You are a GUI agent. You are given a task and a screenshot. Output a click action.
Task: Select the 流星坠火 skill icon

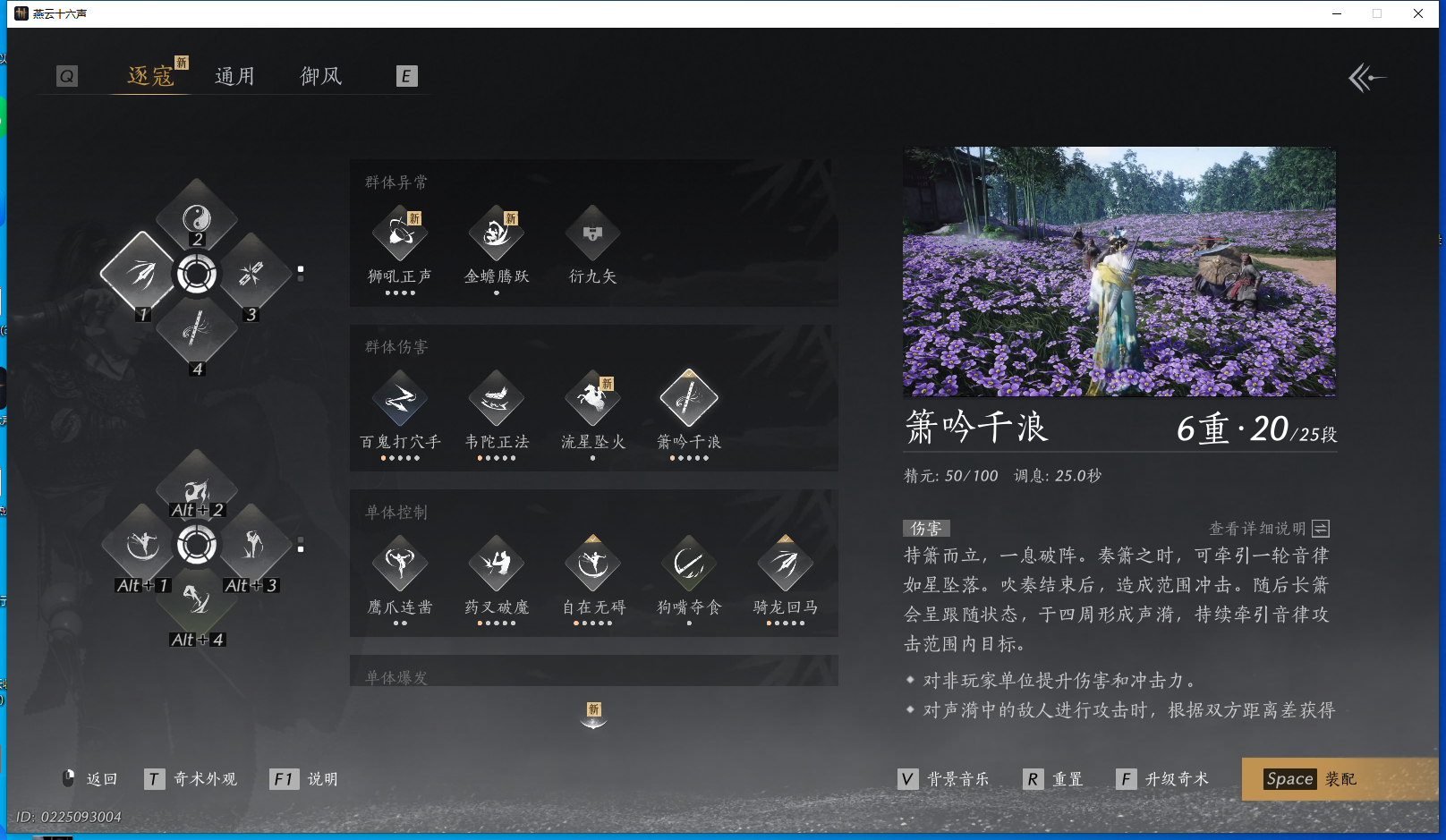[x=591, y=400]
